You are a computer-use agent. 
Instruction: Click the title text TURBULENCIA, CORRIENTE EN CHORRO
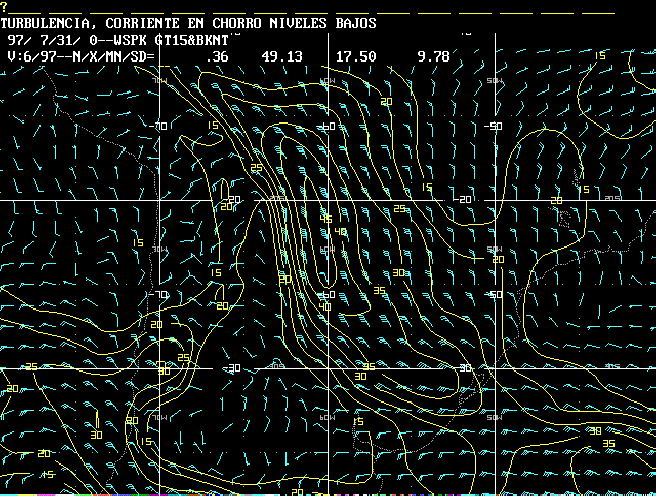(x=132, y=23)
